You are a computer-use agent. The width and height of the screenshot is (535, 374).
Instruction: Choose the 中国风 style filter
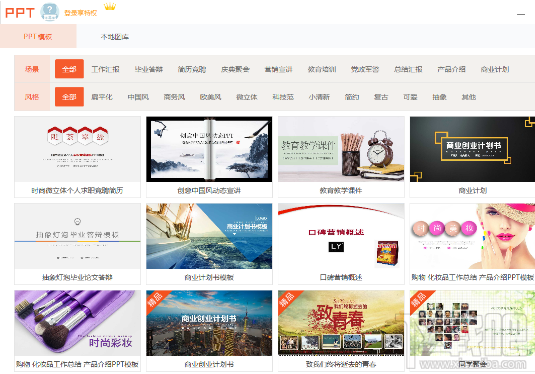(138, 97)
